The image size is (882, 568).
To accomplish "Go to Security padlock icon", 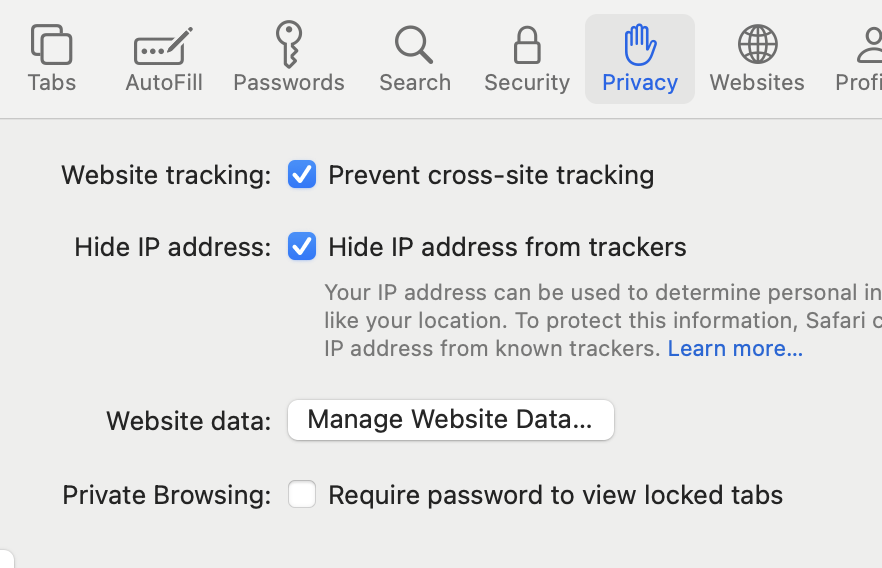I will click(526, 45).
